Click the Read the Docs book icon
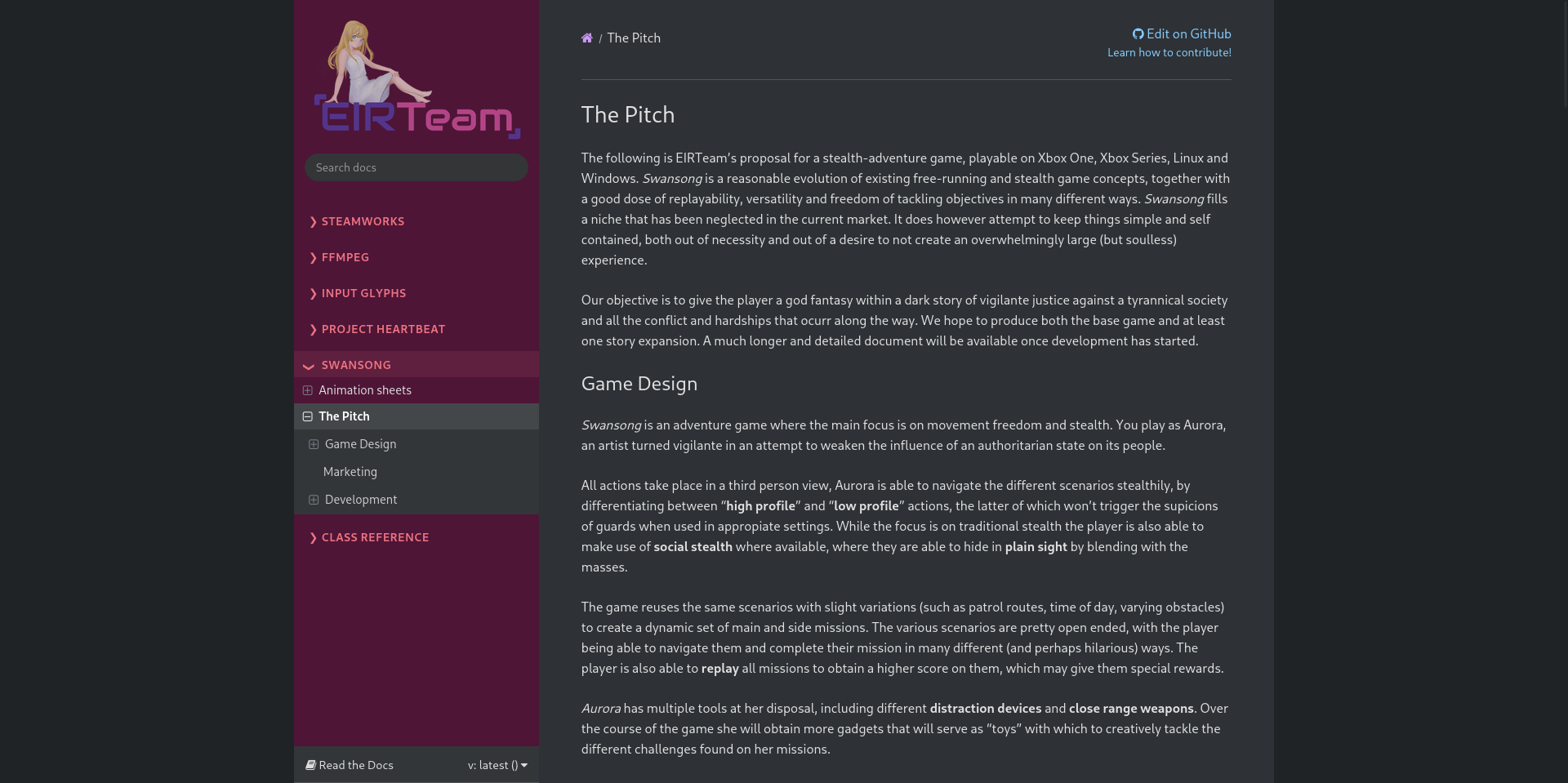This screenshot has height=783, width=1568. coord(311,765)
